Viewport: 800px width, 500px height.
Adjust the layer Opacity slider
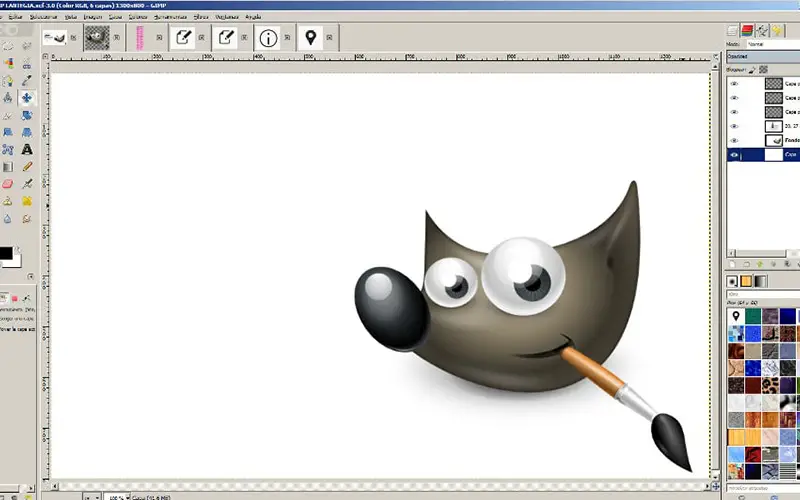(x=763, y=57)
